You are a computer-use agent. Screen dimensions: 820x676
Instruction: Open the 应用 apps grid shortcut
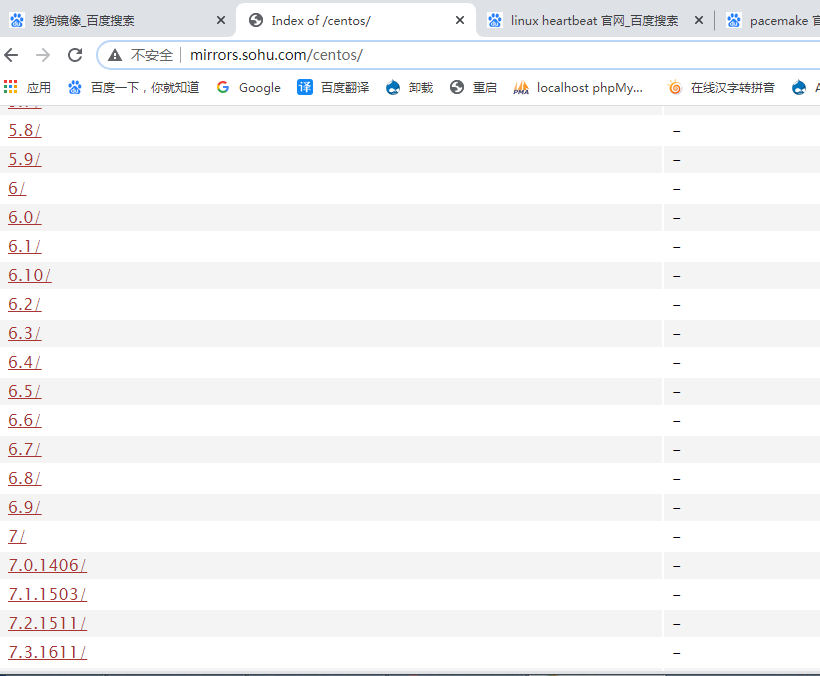(27, 87)
